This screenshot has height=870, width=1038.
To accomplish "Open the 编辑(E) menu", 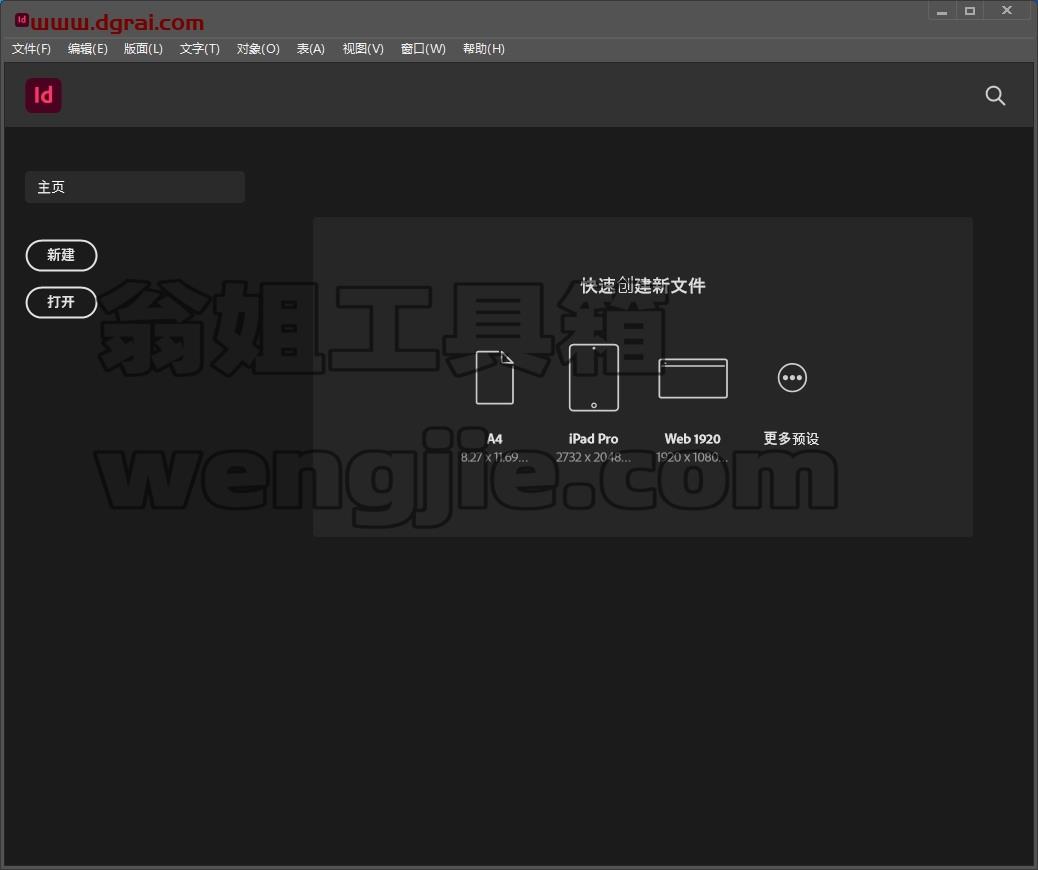I will [x=87, y=49].
